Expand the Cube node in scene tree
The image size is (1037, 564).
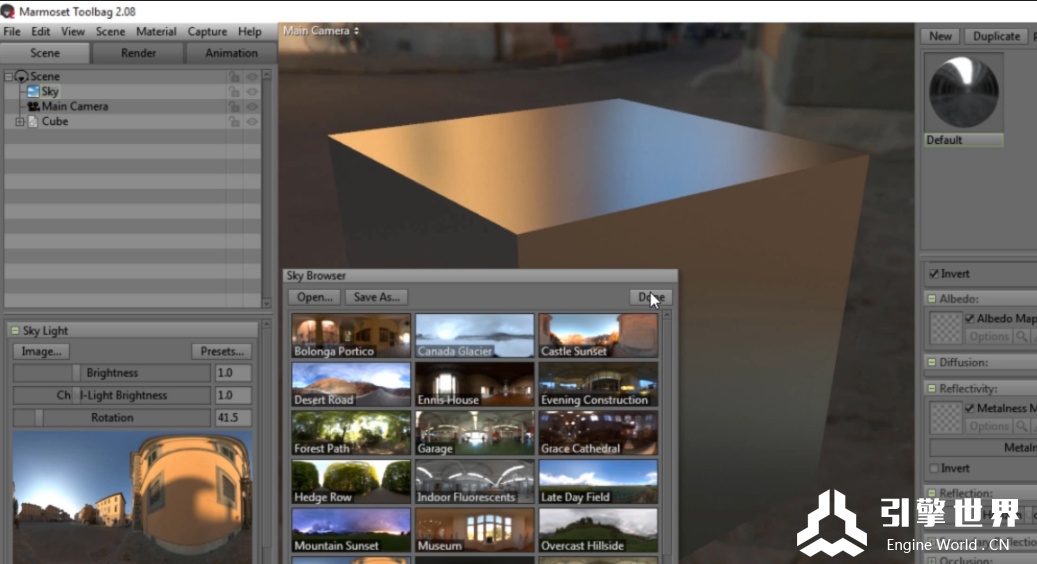click(x=20, y=122)
